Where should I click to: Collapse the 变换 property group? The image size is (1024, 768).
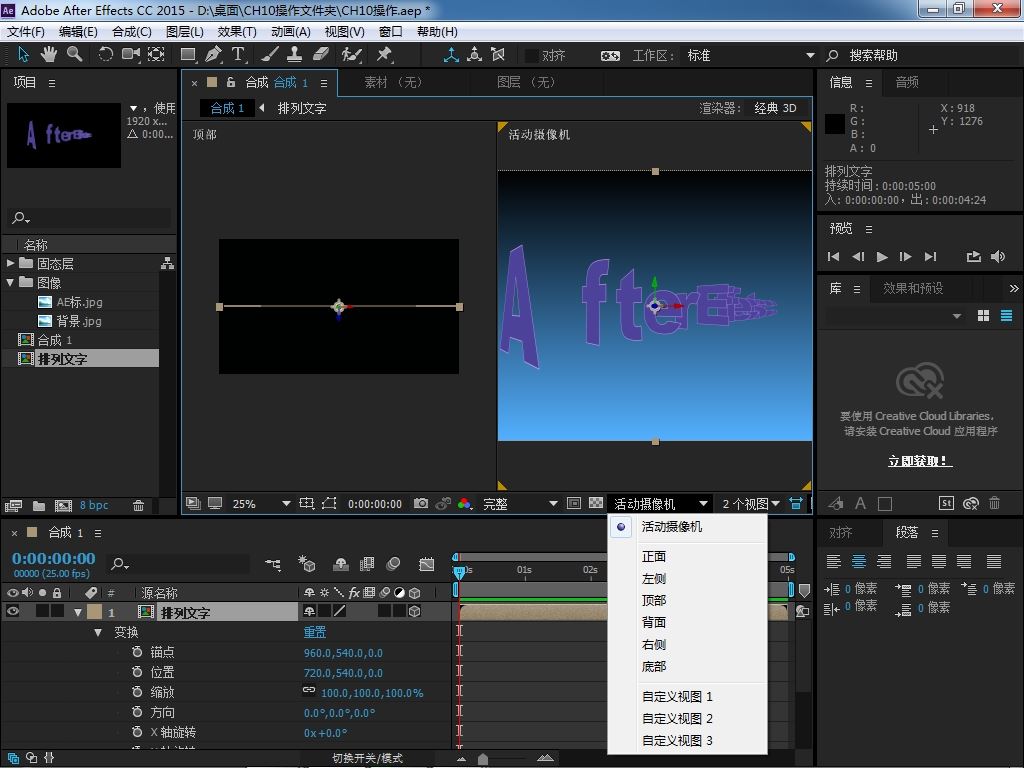click(x=98, y=632)
